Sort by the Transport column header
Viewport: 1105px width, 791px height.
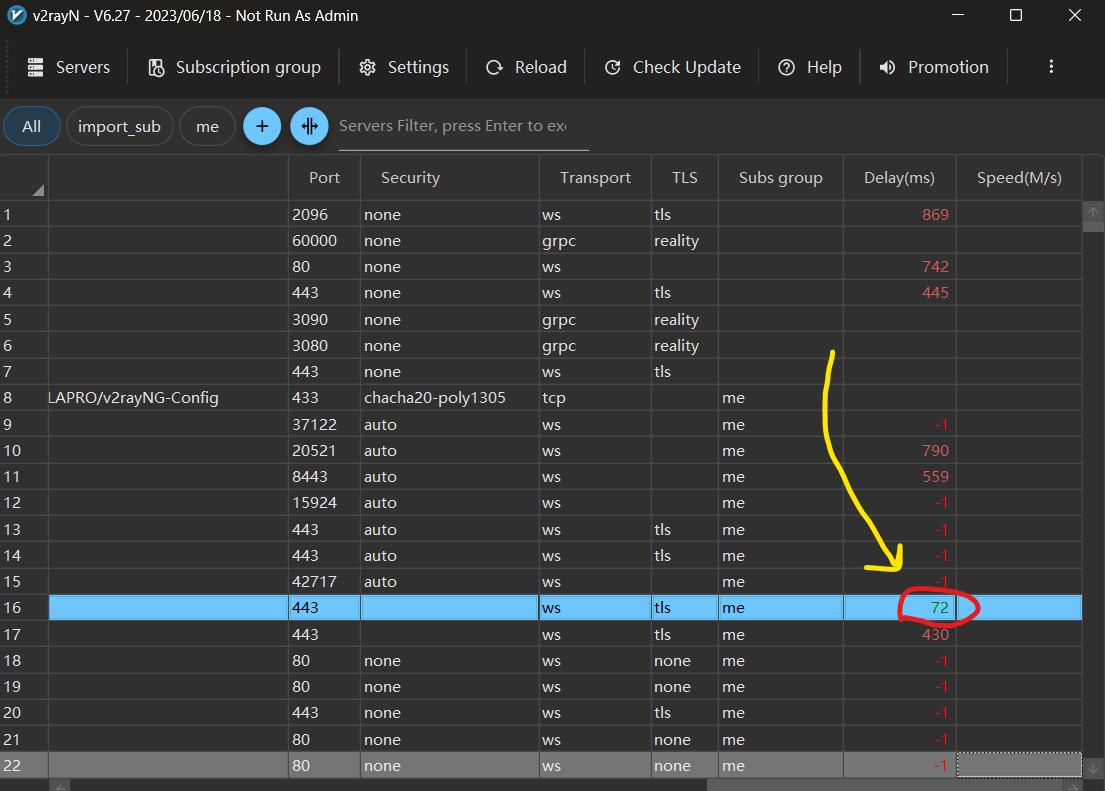pos(595,178)
